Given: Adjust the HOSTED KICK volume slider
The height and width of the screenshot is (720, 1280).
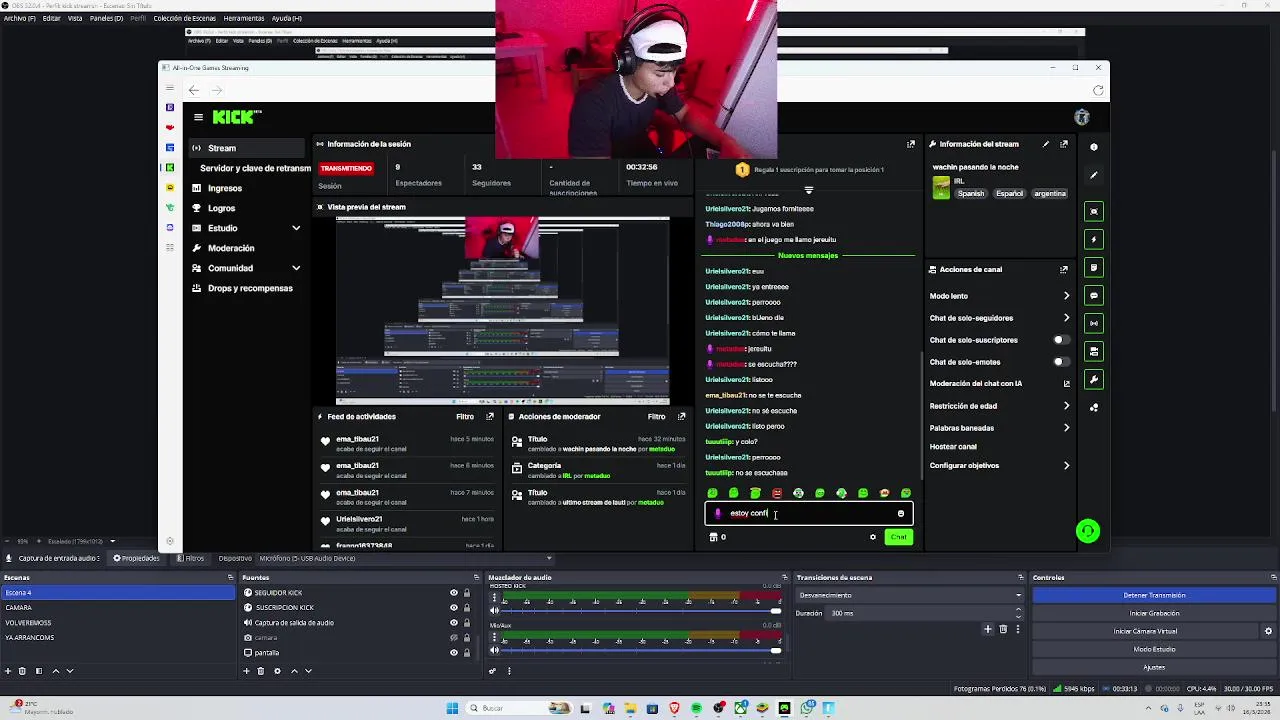Looking at the screenshot, I should coord(641,610).
